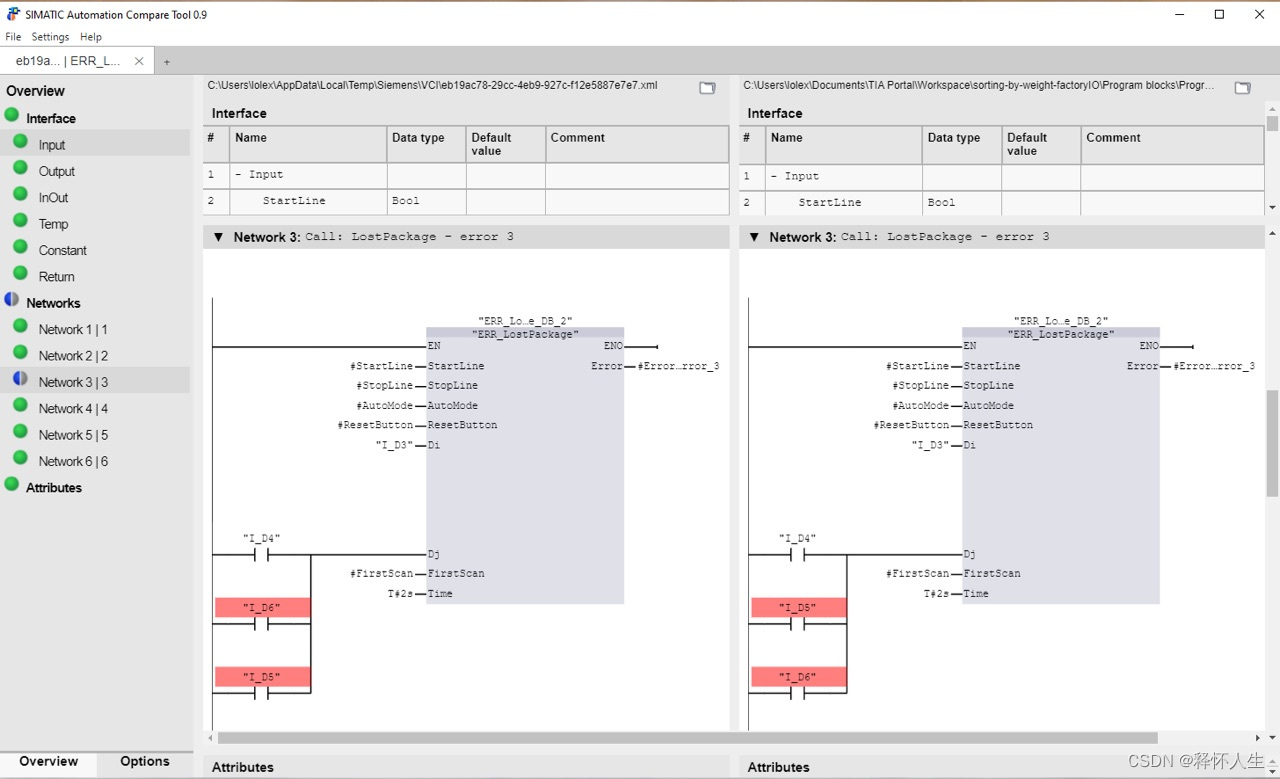Viewport: 1280px width, 779px height.
Task: Switch to the Options bottom tab
Action: [x=145, y=762]
